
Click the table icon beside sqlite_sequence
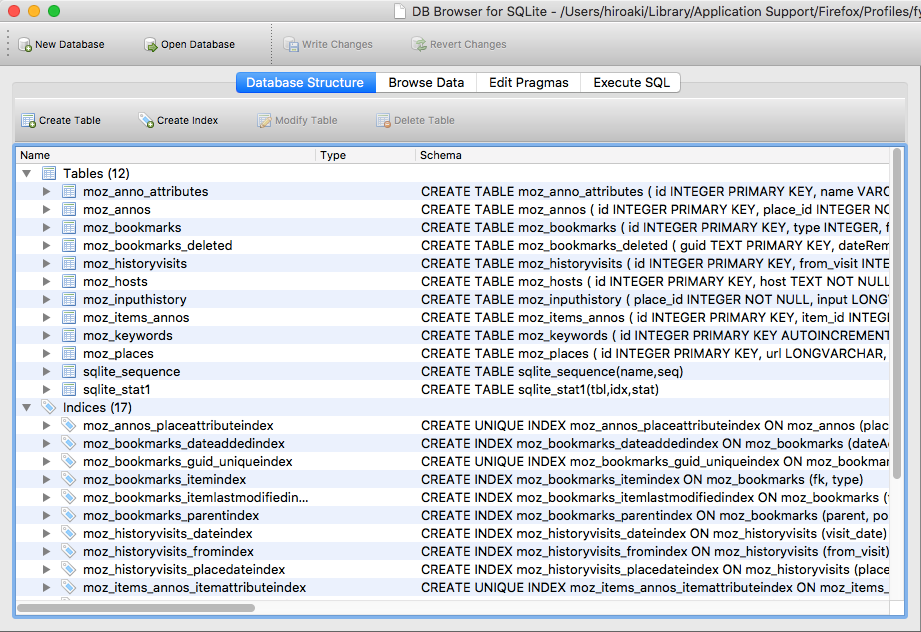(x=69, y=371)
